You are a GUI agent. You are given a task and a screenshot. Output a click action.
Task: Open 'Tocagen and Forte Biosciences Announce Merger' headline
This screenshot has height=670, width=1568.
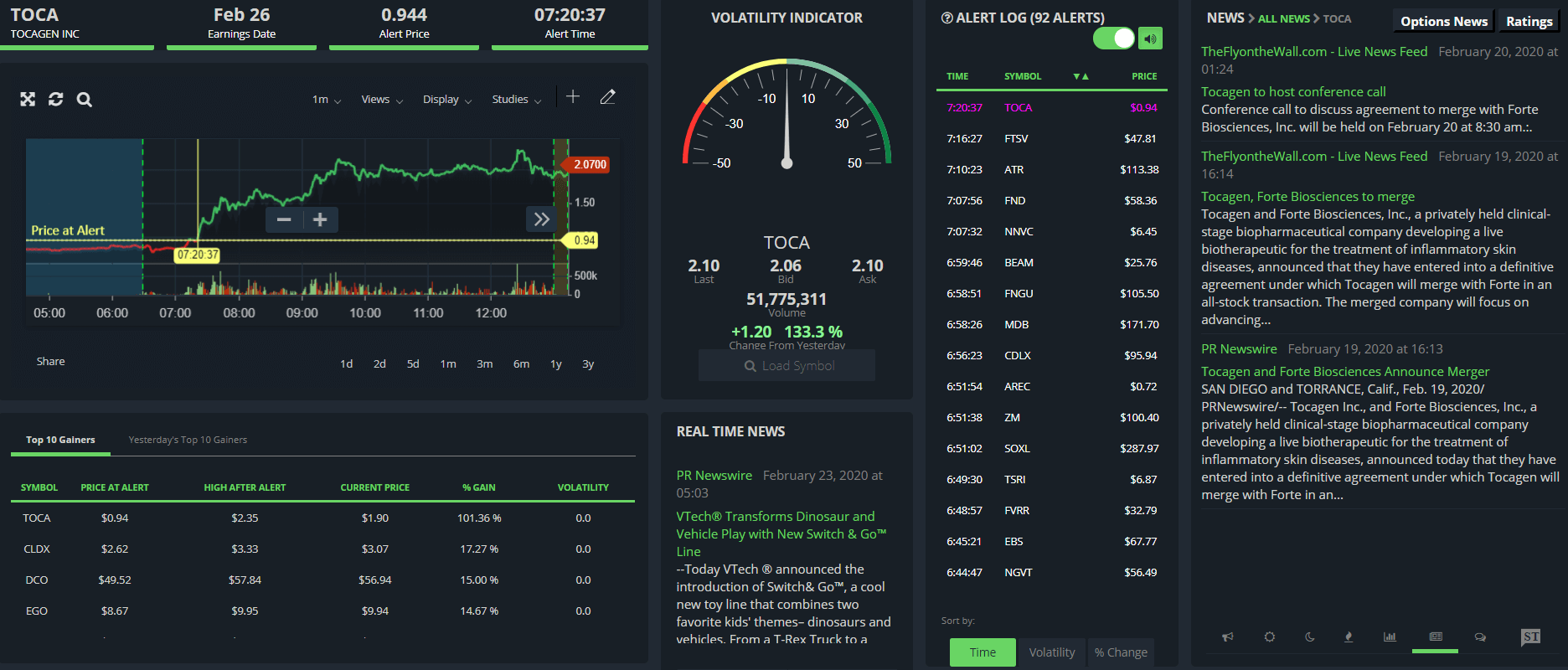[x=1345, y=372]
